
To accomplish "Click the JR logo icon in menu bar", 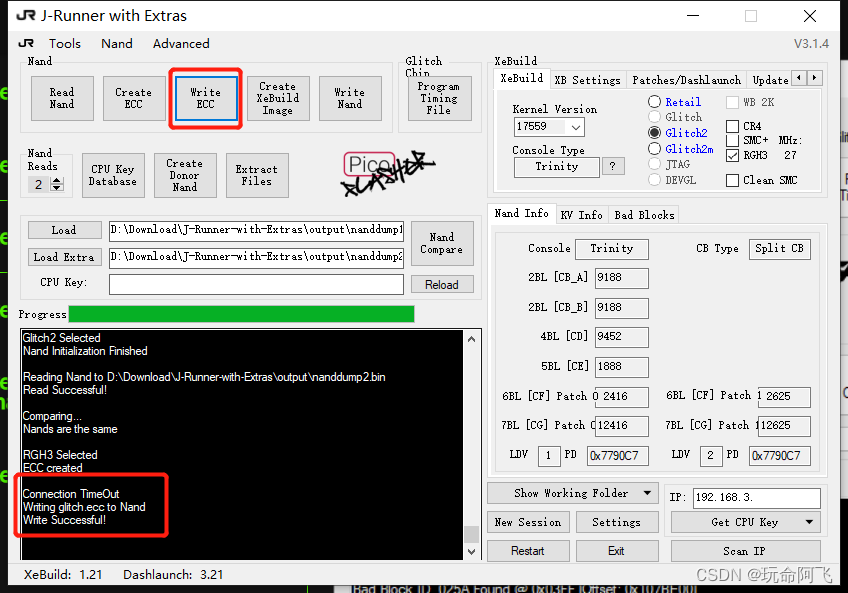I will click(26, 43).
